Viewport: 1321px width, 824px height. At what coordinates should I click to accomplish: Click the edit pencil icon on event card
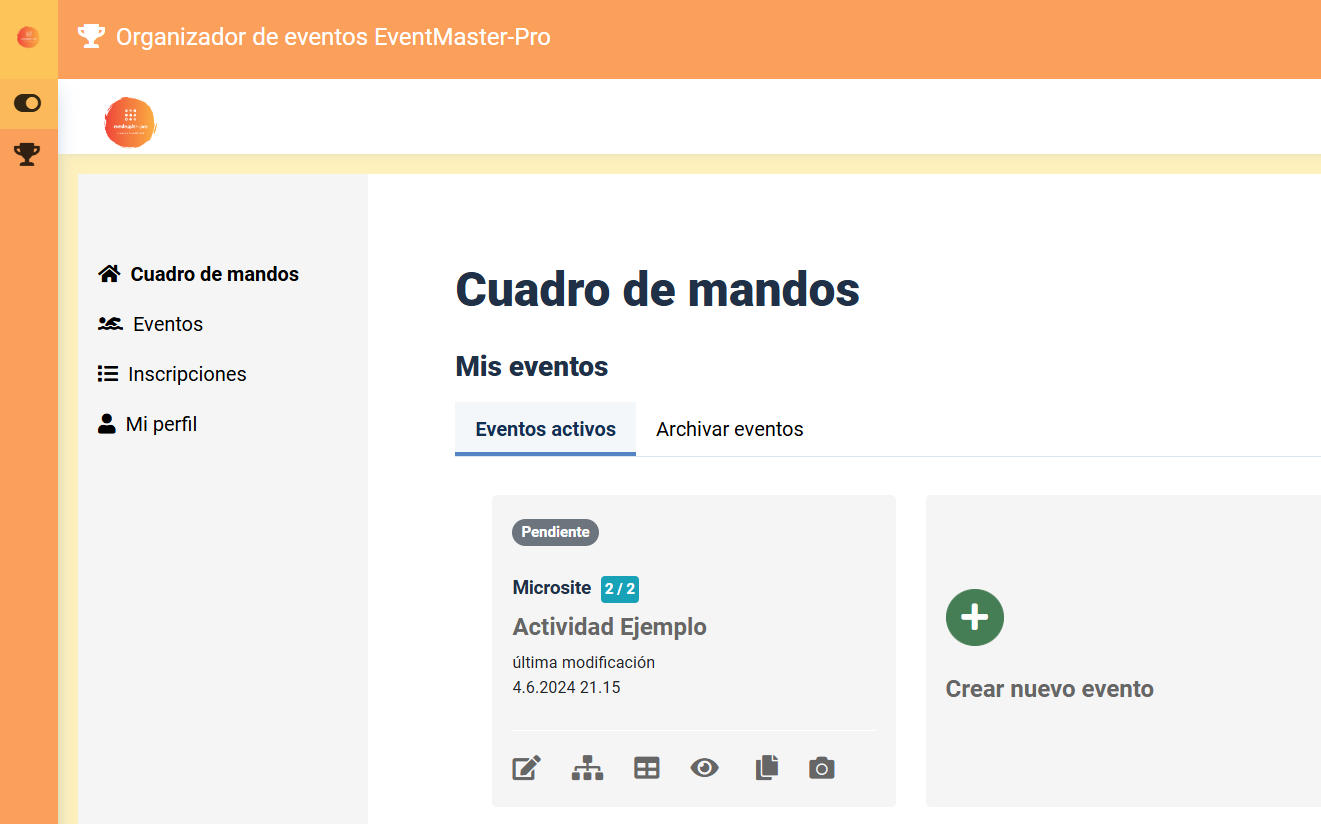527,768
